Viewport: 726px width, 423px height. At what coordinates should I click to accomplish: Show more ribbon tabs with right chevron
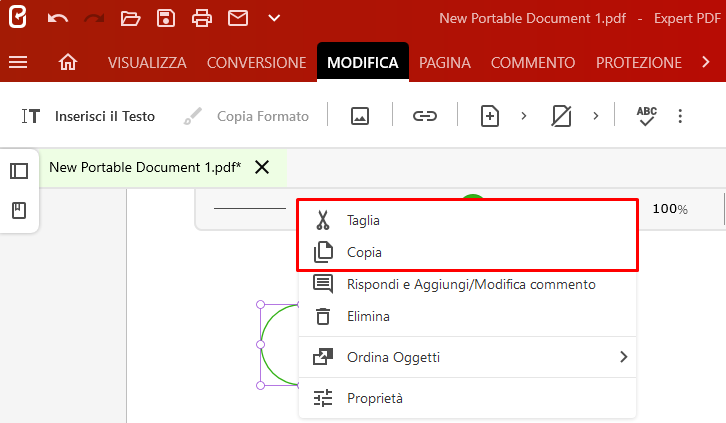pyautogui.click(x=706, y=62)
